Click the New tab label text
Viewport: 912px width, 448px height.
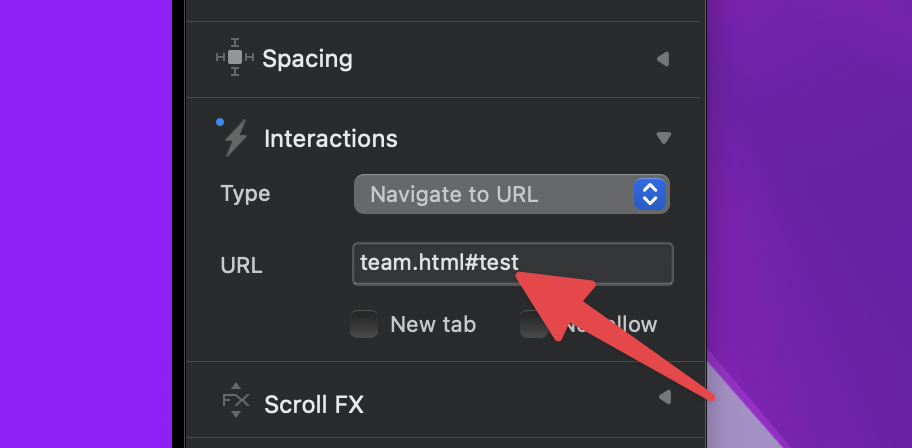point(432,324)
